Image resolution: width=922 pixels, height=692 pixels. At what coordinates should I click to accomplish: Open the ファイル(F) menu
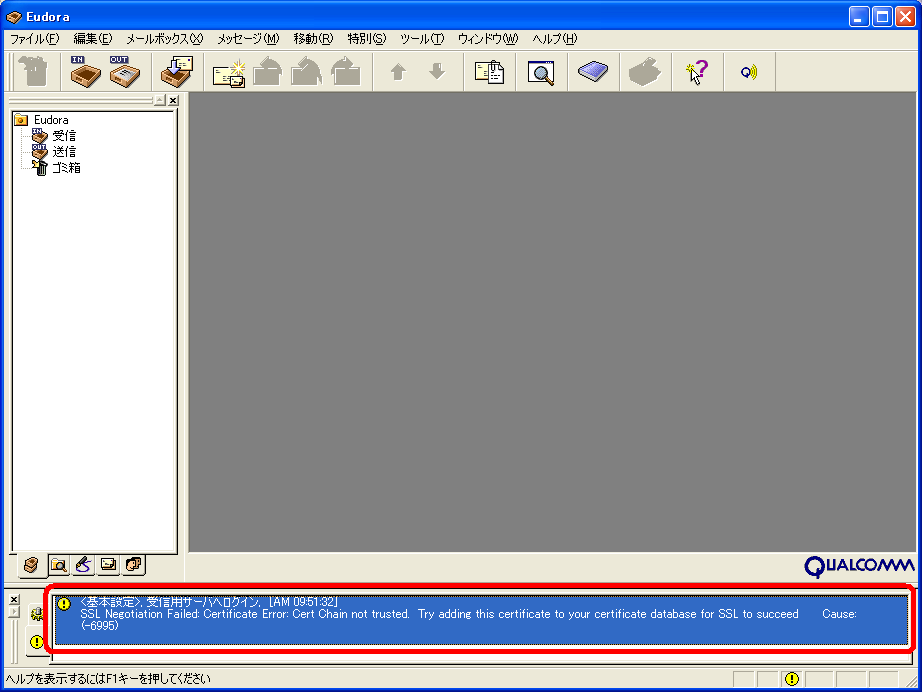coord(35,39)
